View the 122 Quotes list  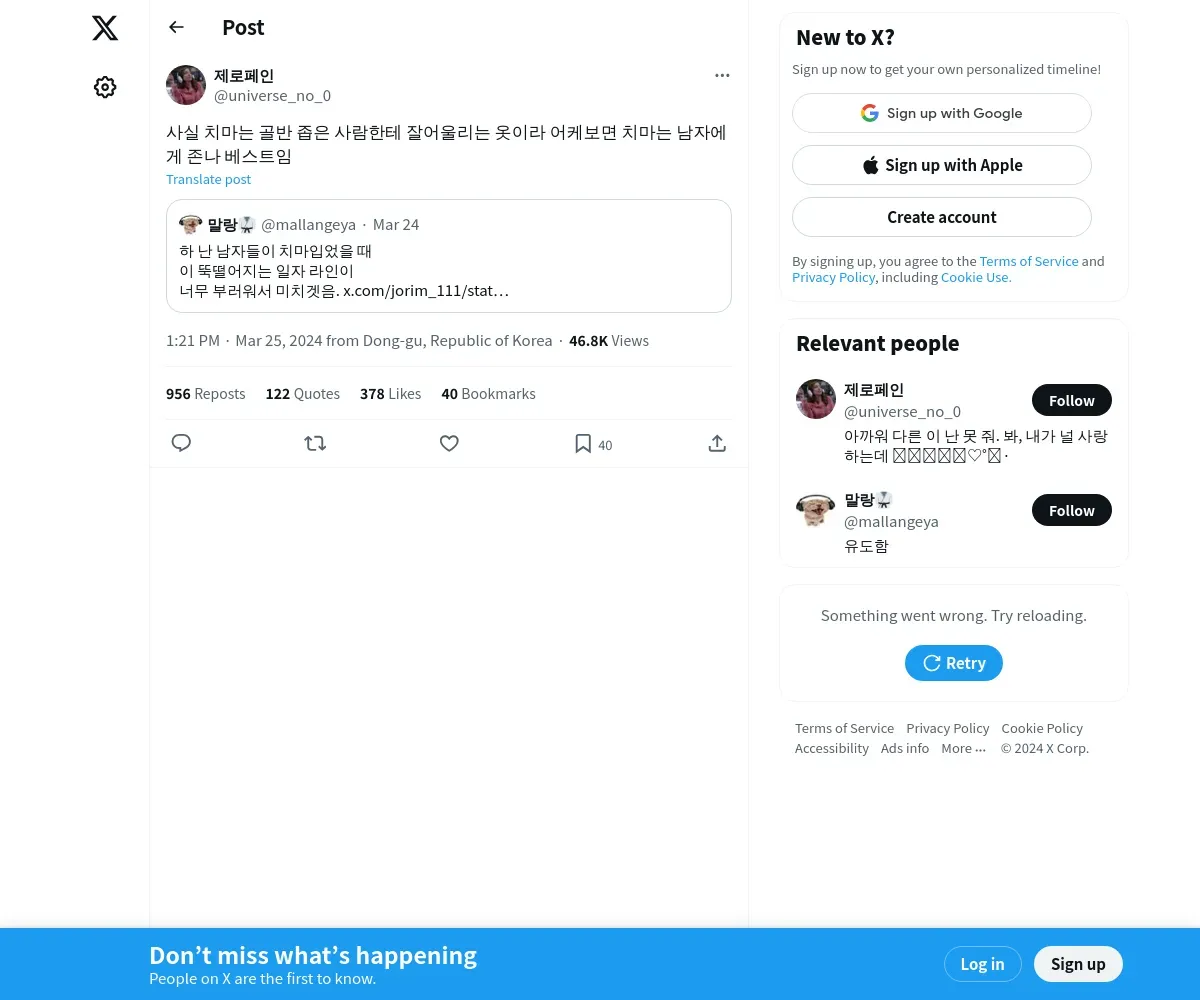point(302,394)
